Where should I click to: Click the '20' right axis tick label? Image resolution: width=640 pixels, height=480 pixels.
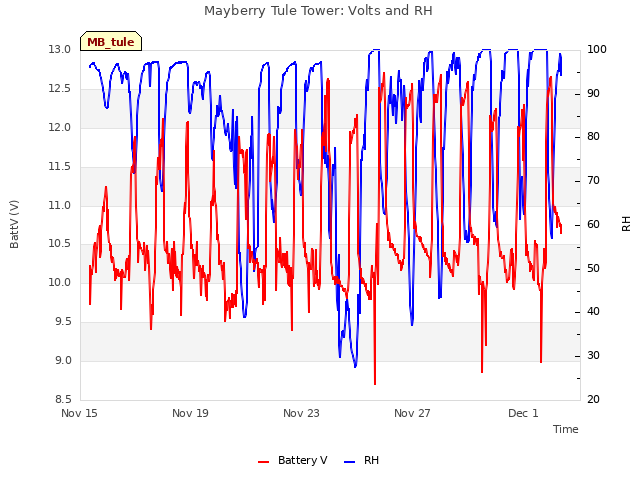click(x=593, y=399)
